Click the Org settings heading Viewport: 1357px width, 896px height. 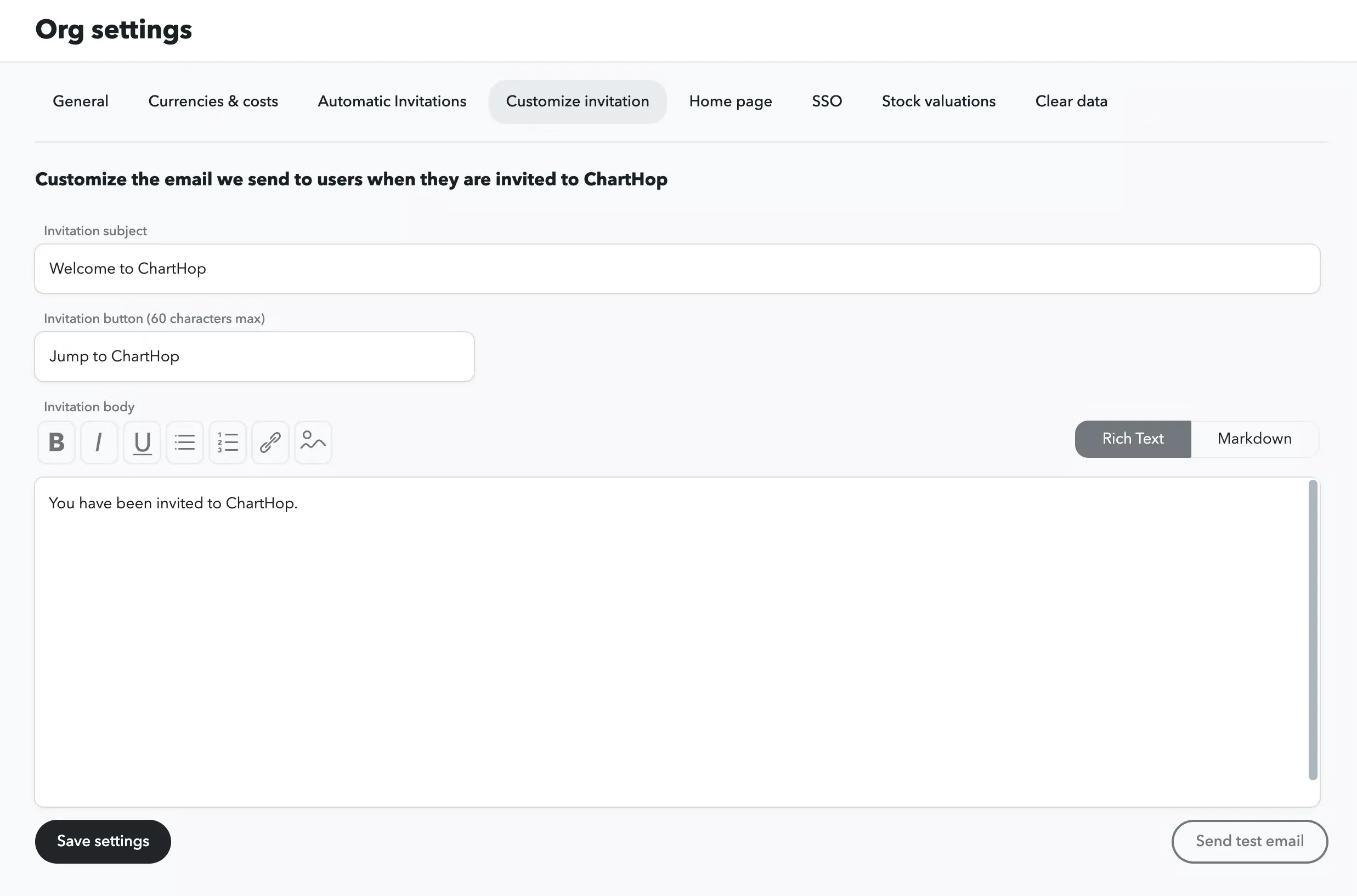(x=114, y=30)
